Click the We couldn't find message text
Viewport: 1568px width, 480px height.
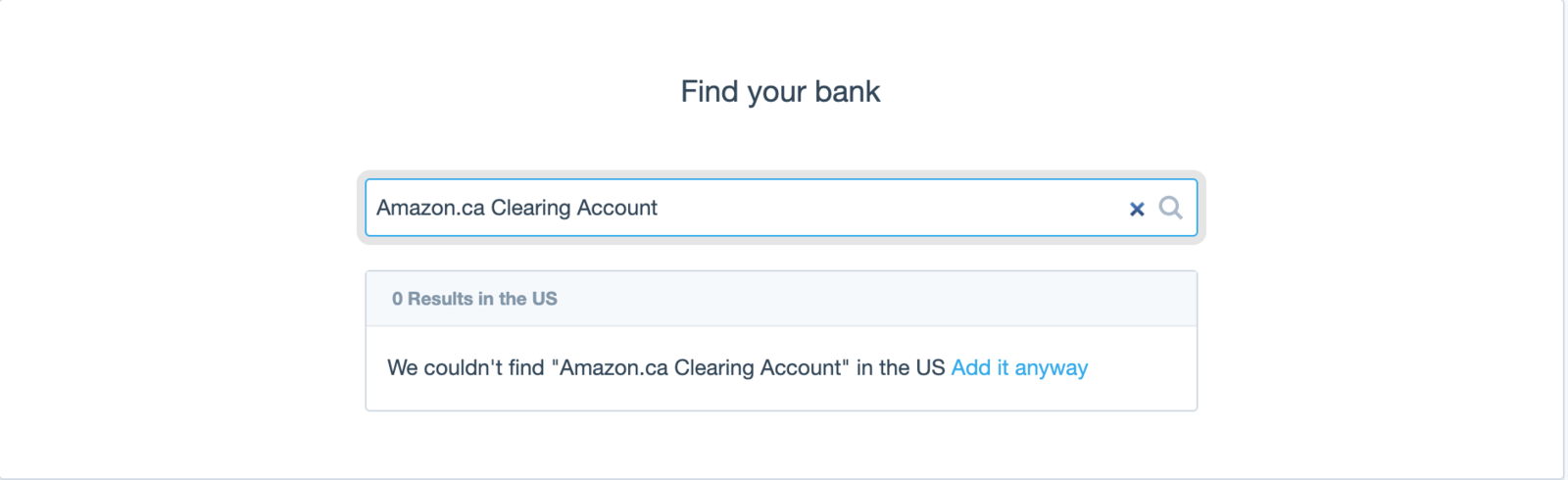(x=666, y=367)
